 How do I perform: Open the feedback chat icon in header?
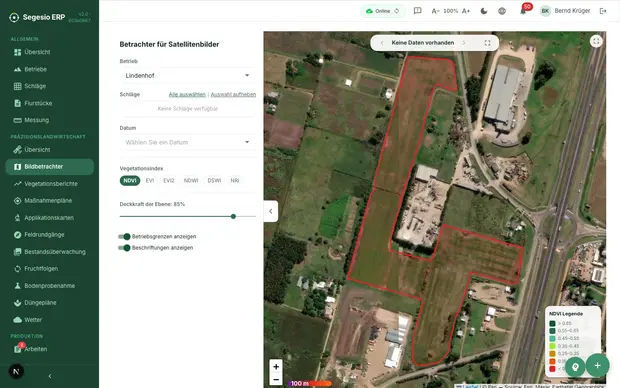tap(417, 11)
